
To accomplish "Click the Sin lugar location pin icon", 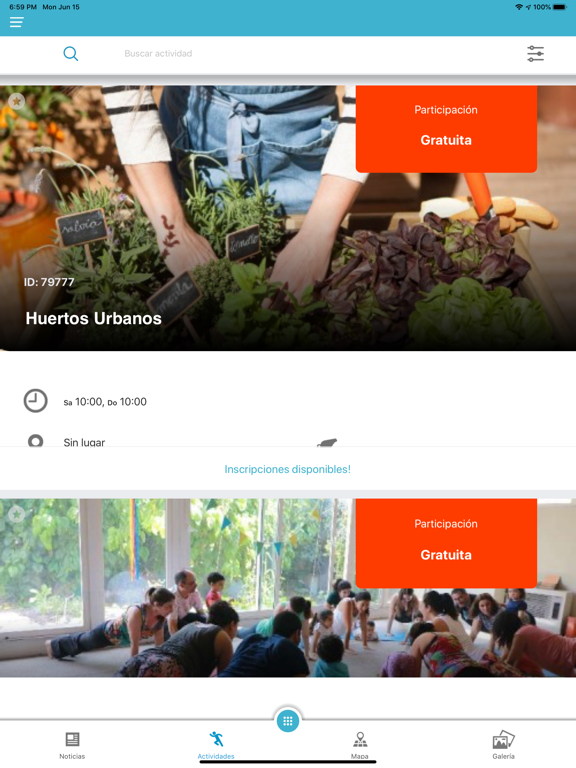I will (x=35, y=440).
